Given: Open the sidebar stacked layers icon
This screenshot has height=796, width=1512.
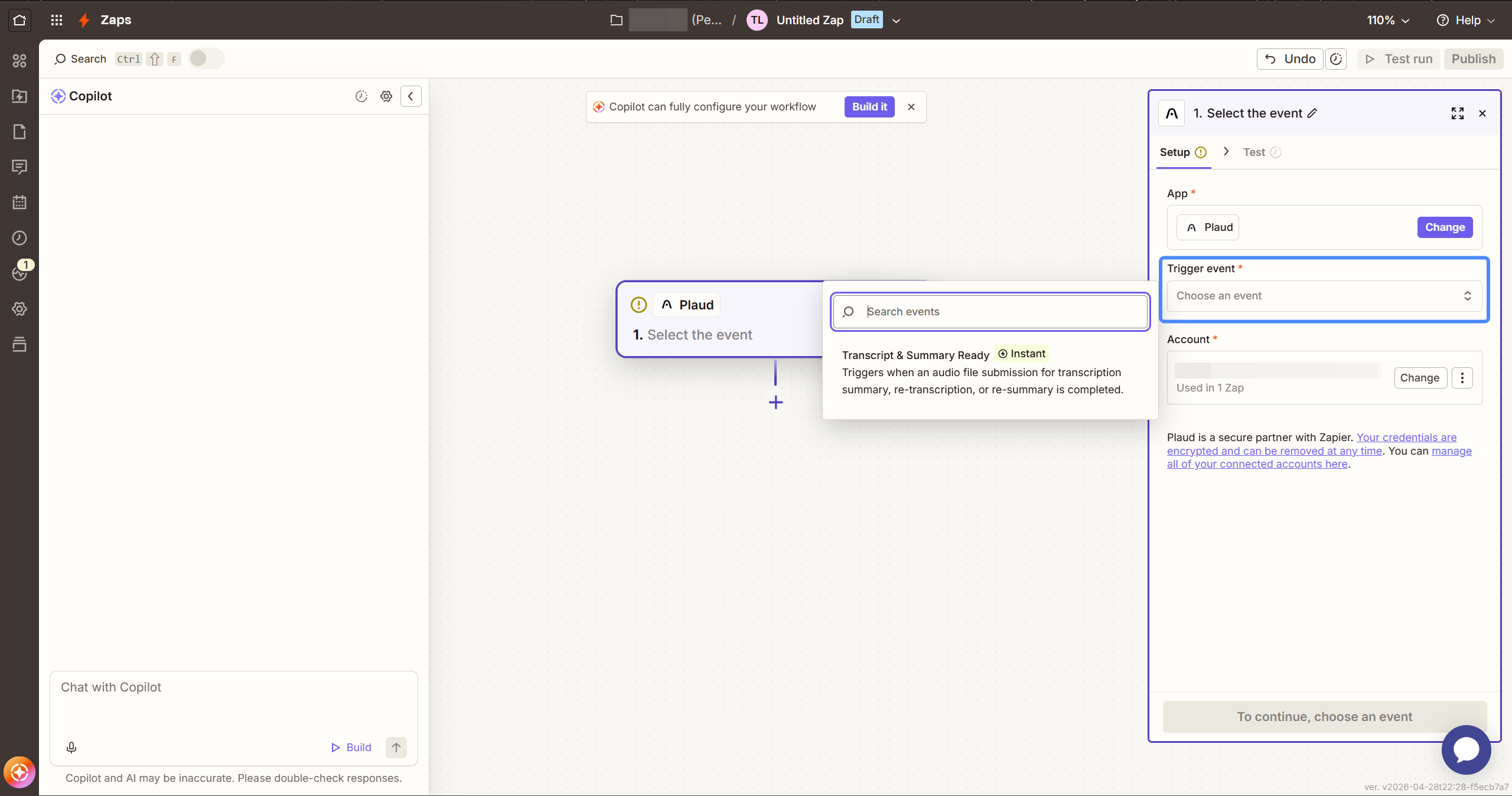Looking at the screenshot, I should pos(19,344).
